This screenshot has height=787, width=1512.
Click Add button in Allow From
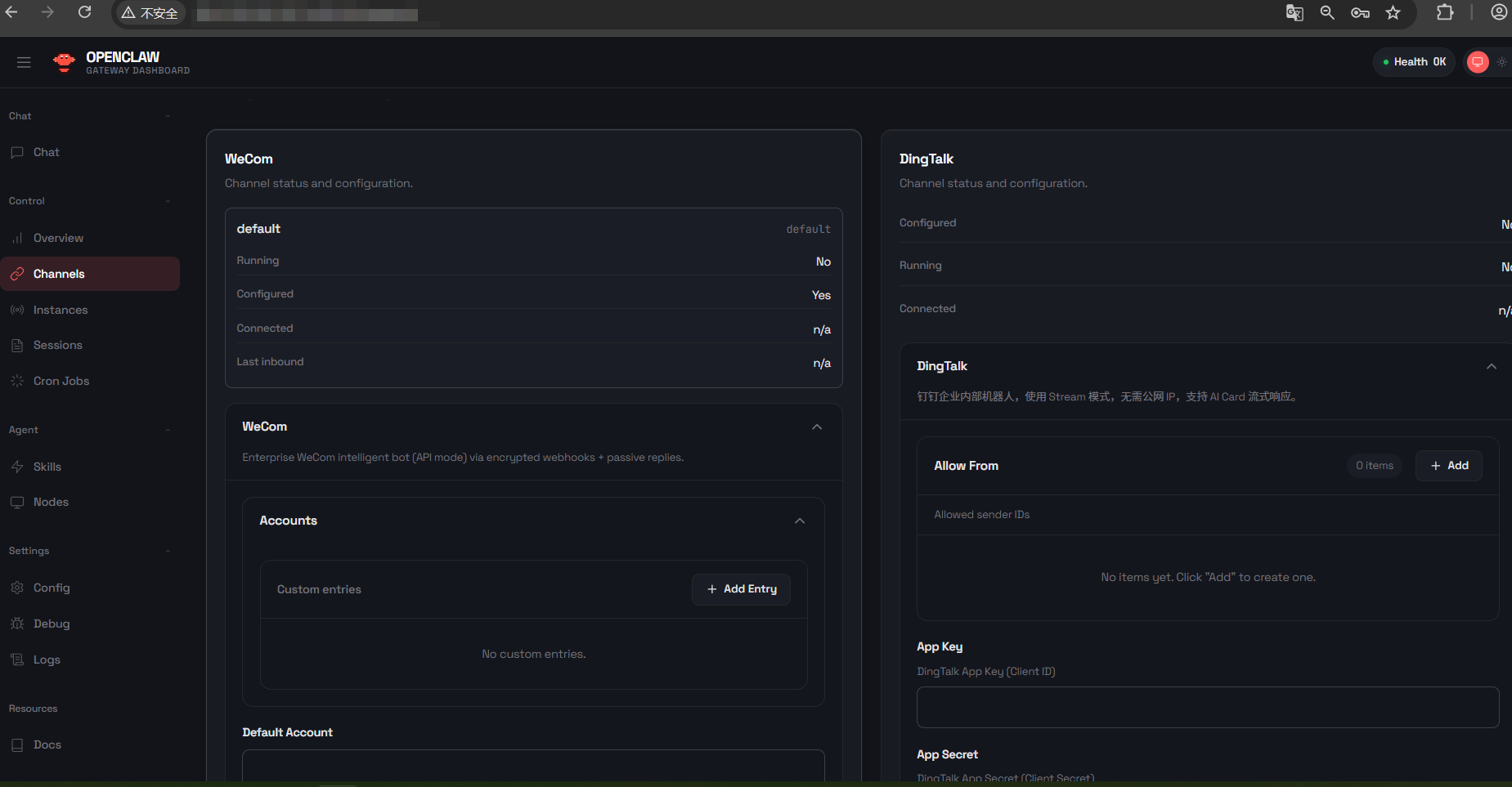click(x=1448, y=466)
